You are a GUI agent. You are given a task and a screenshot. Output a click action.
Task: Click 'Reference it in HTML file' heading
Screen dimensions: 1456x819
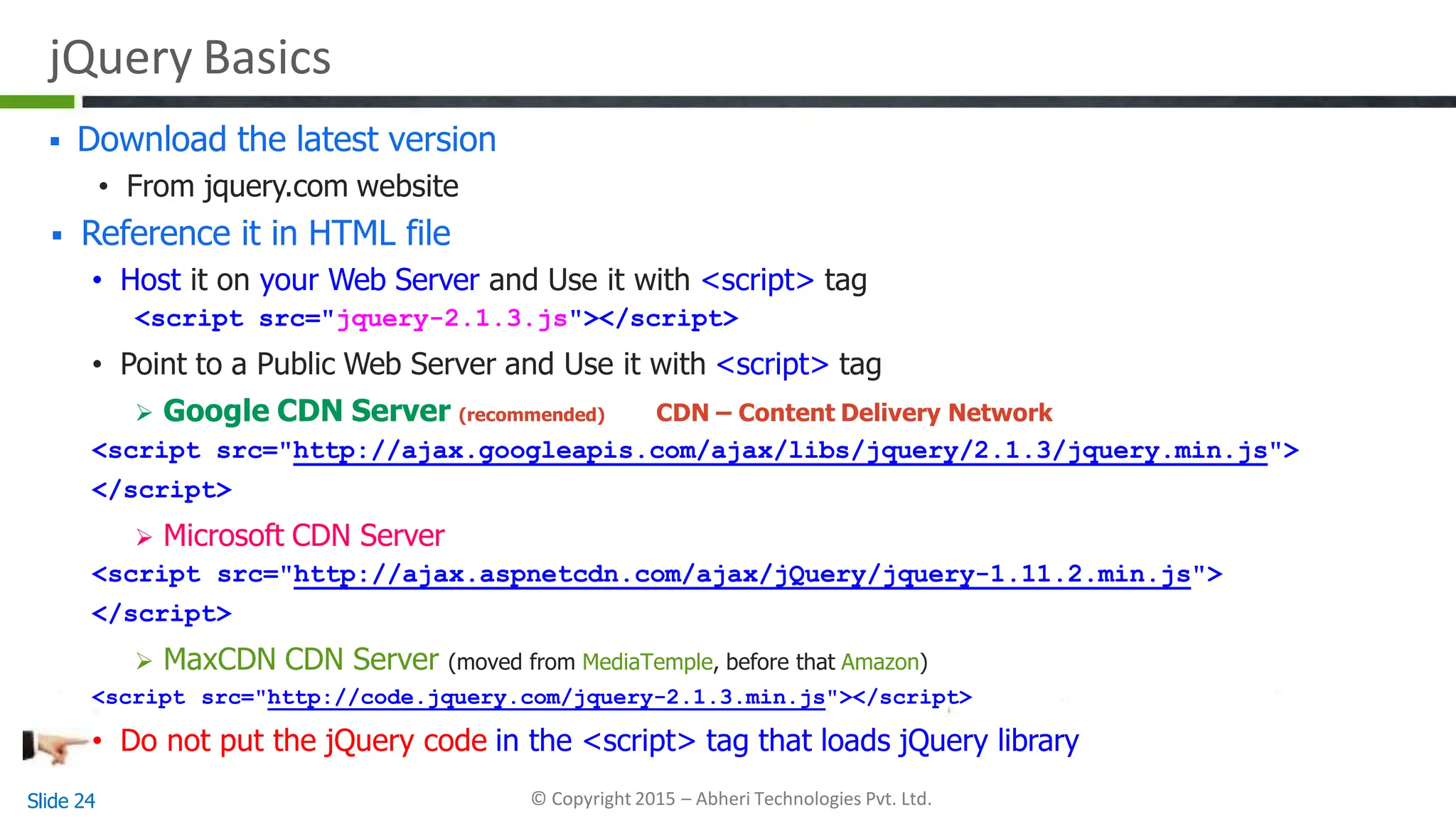click(x=266, y=233)
